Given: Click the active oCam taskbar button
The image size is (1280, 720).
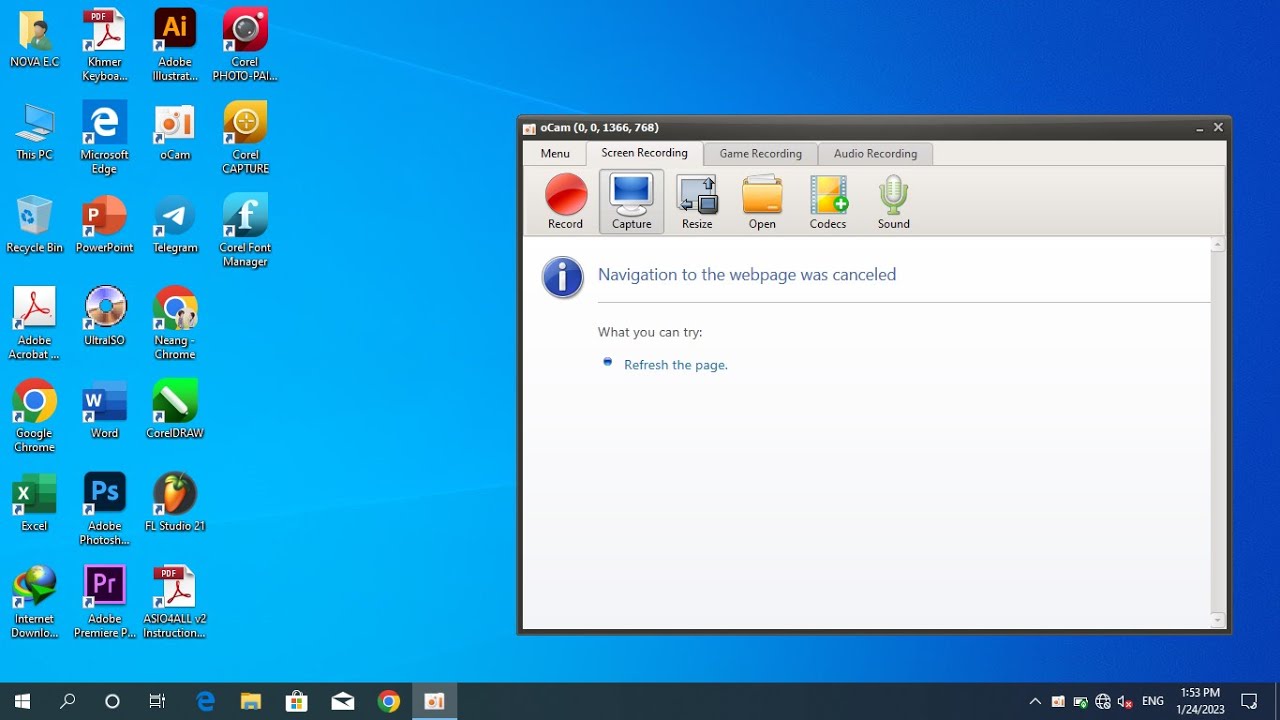Looking at the screenshot, I should [x=435, y=701].
